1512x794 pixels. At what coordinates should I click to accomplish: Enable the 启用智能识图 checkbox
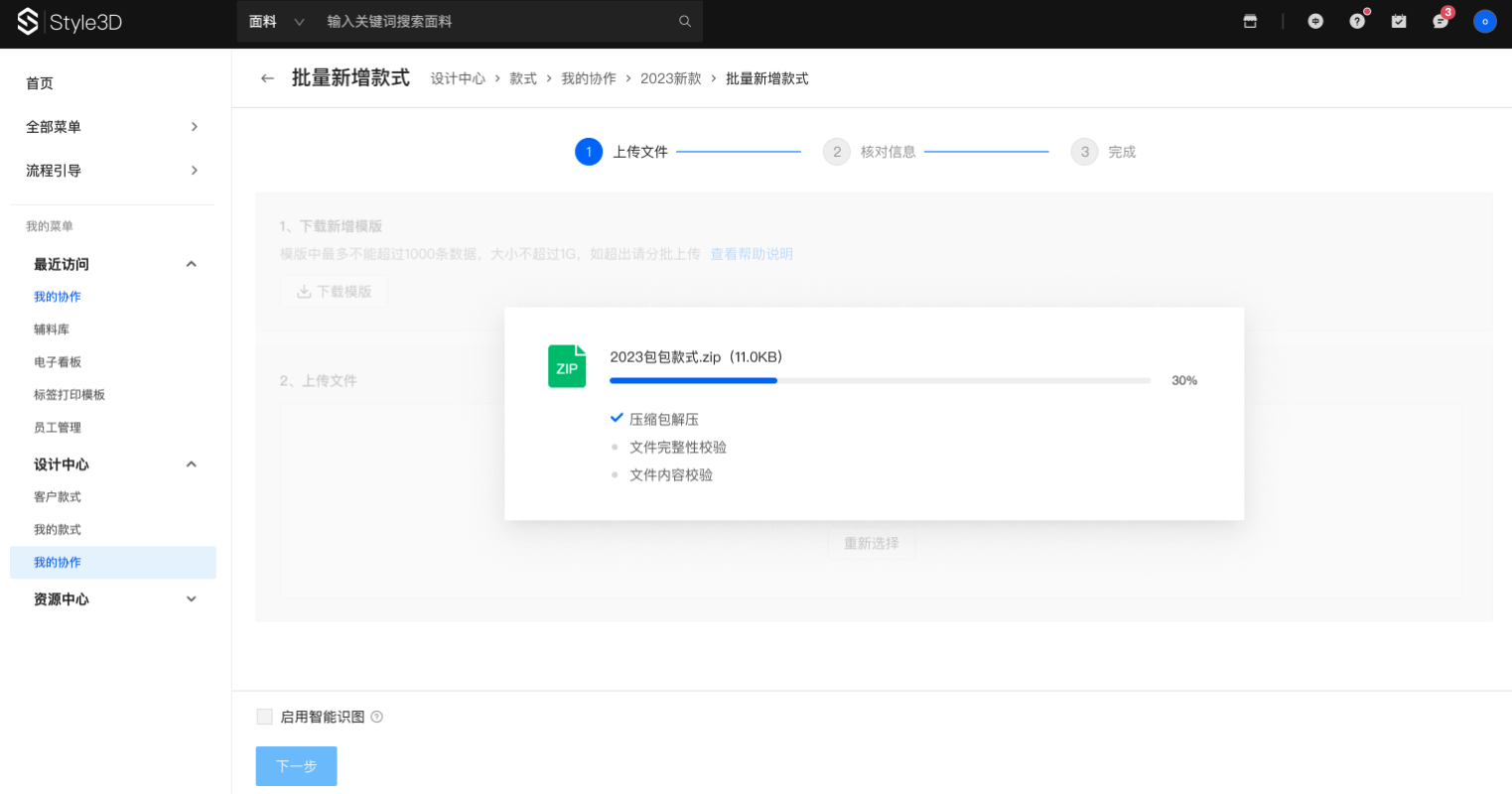click(x=264, y=717)
